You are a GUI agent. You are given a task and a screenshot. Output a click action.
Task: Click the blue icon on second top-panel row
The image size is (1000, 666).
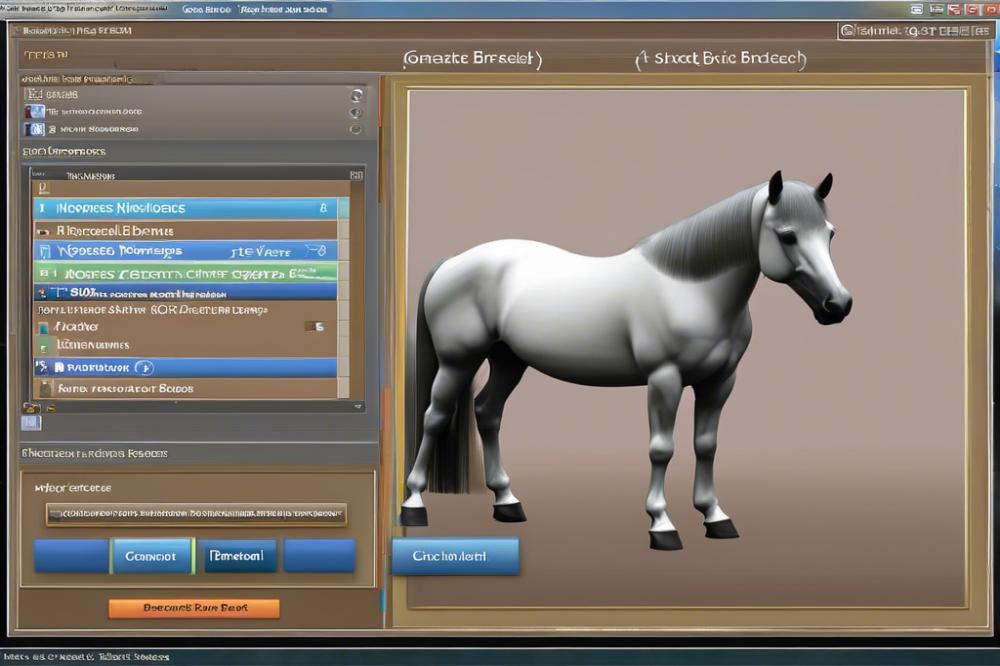36,112
